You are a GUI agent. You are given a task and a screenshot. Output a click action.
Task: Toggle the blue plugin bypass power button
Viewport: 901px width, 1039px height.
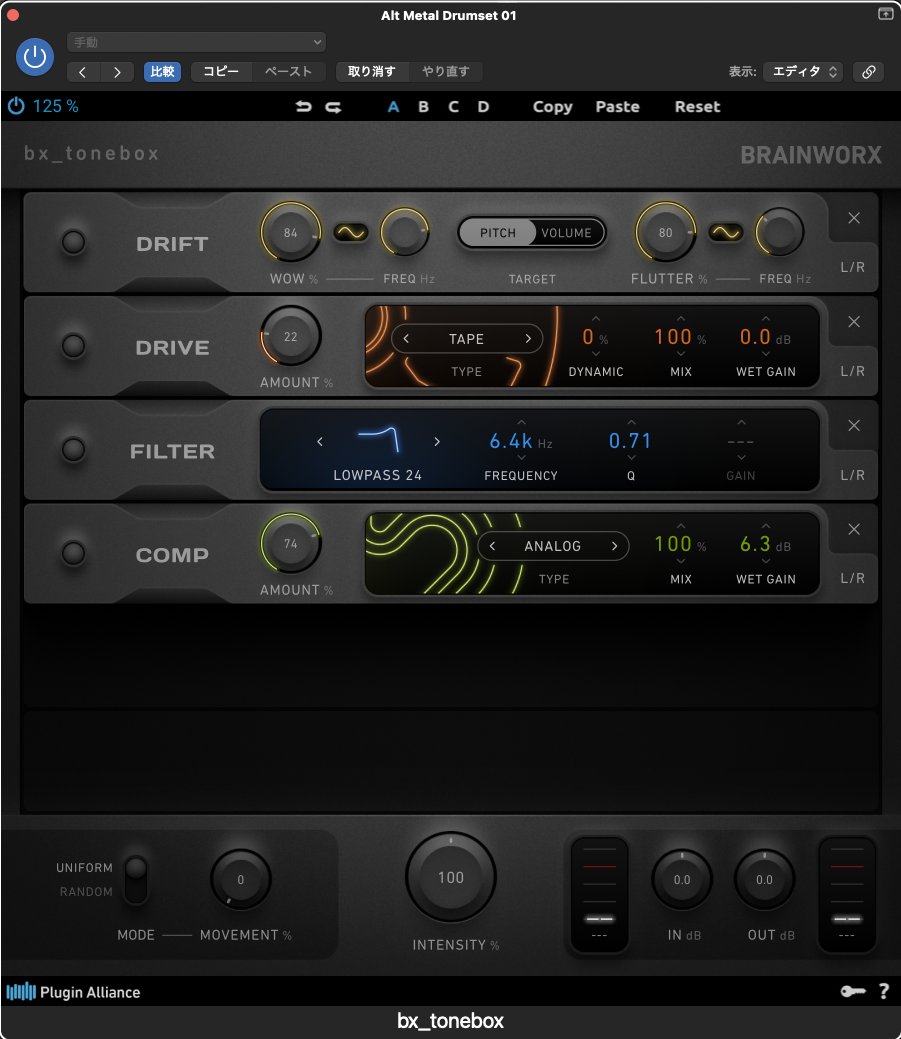(35, 57)
